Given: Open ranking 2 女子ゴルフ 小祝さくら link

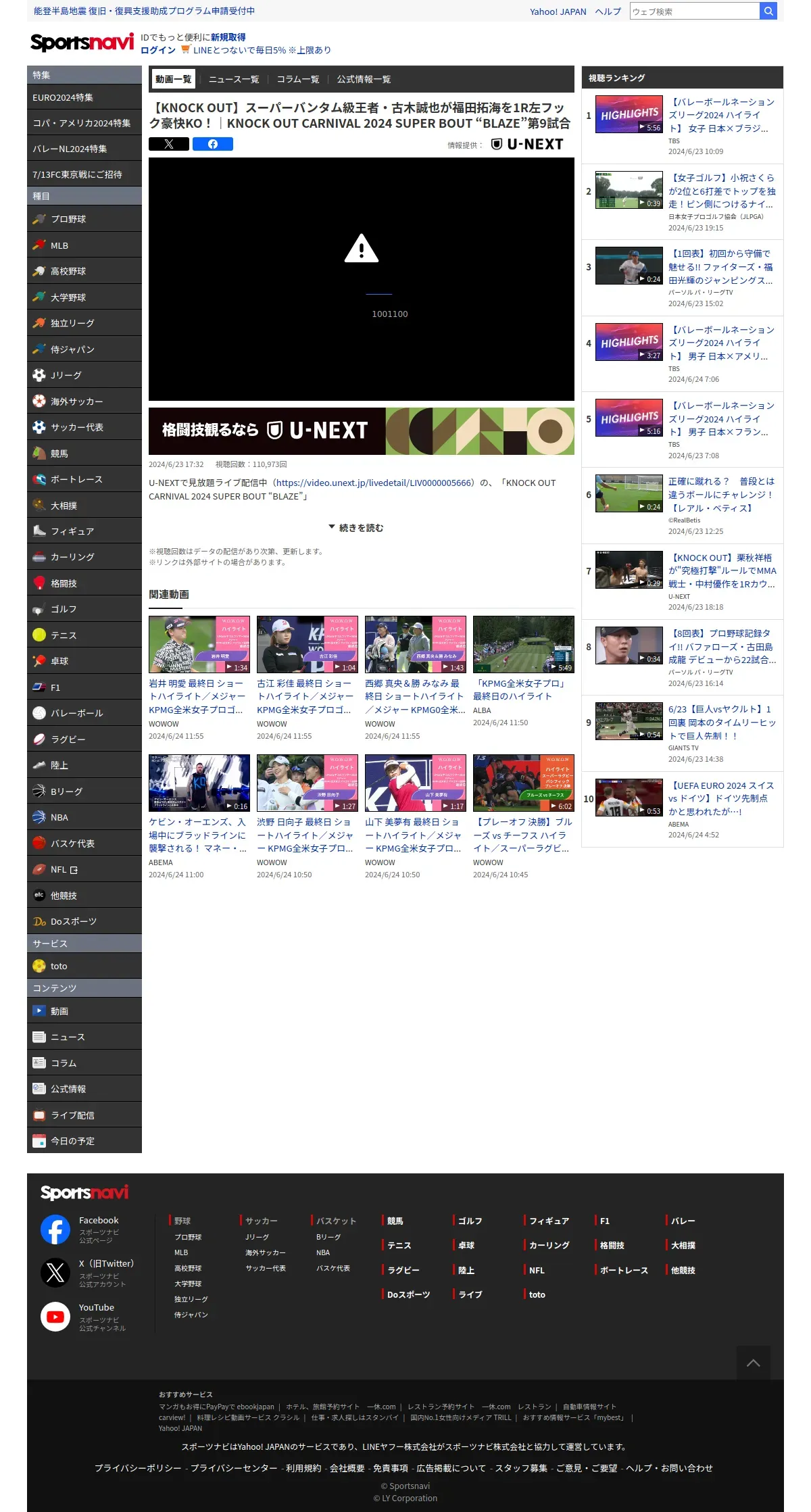Looking at the screenshot, I should [722, 191].
